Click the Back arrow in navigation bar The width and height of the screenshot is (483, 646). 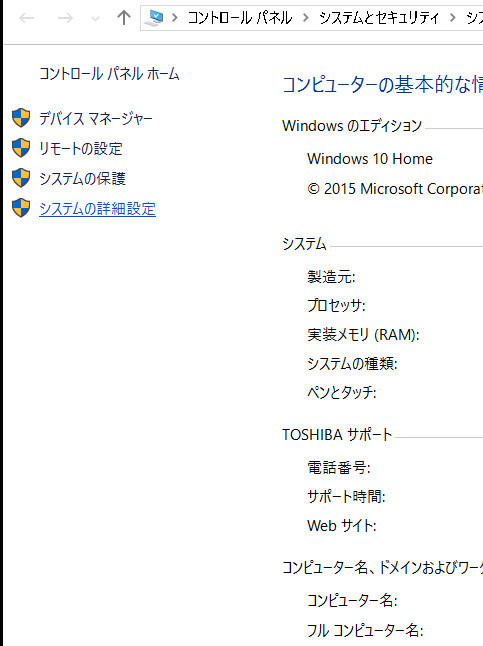[26, 18]
